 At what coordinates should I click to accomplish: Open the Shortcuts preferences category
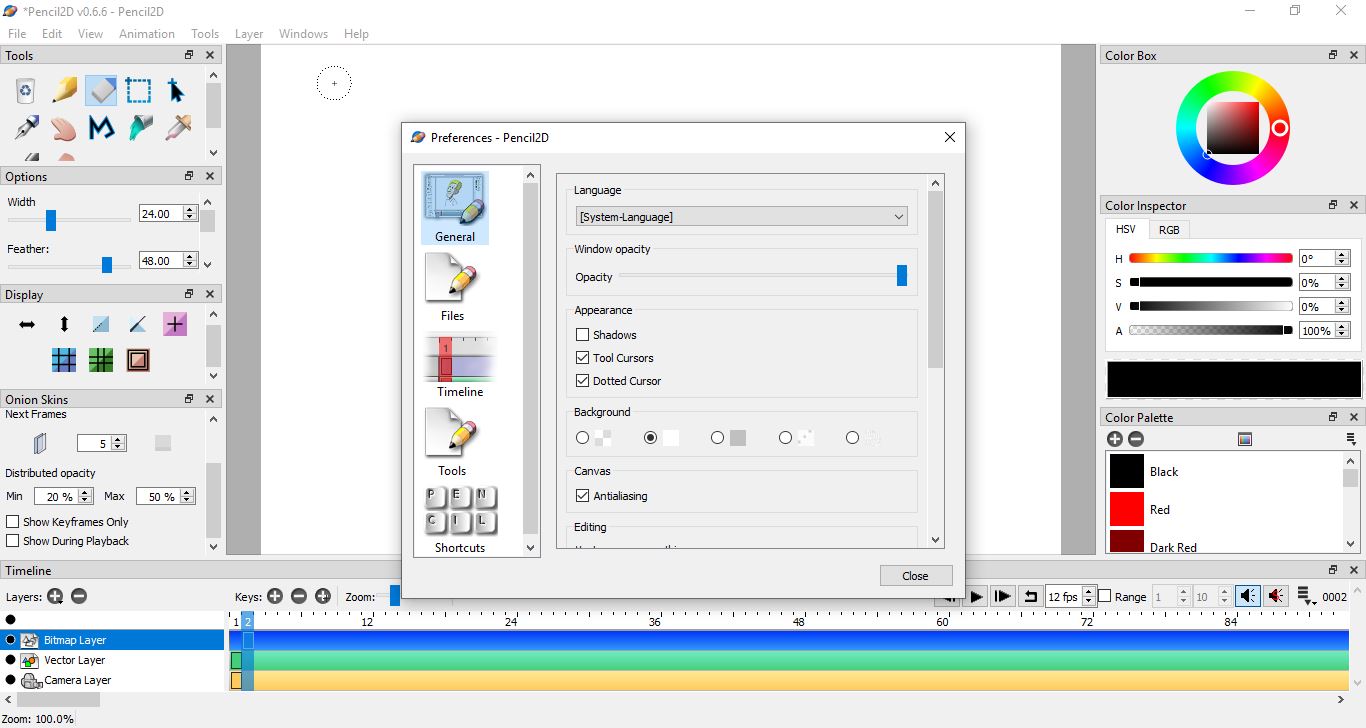pos(460,520)
